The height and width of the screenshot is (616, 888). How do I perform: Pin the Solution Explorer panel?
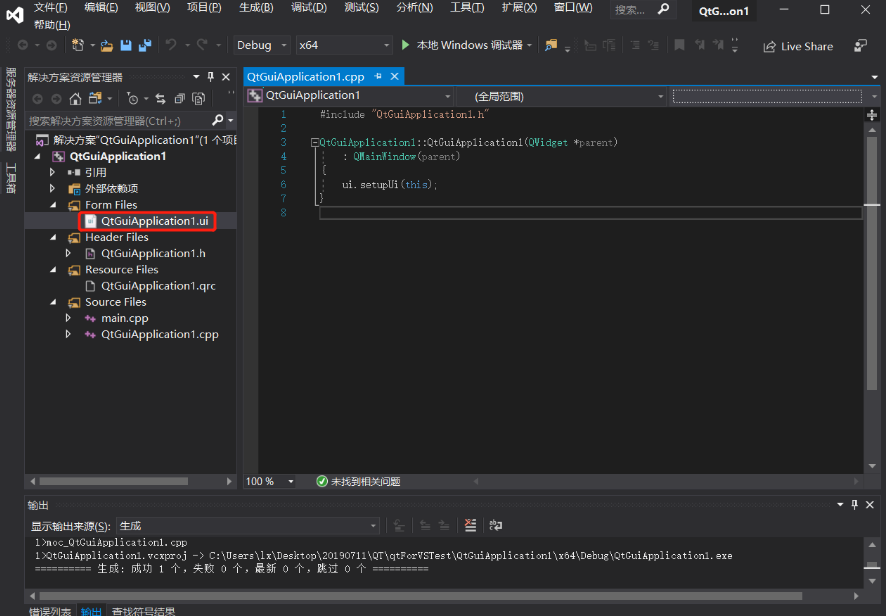211,76
